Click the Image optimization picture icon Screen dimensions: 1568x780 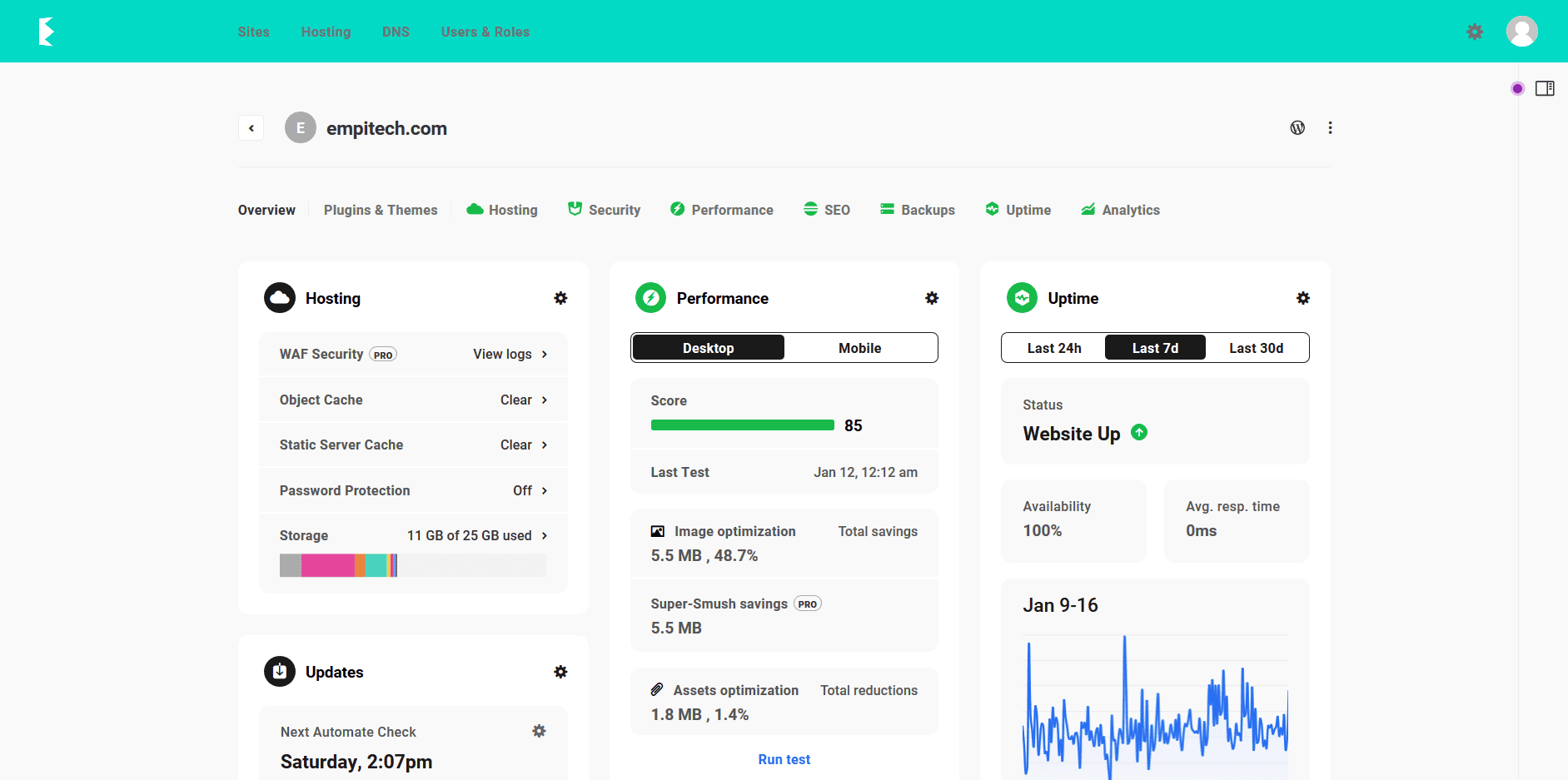click(658, 531)
